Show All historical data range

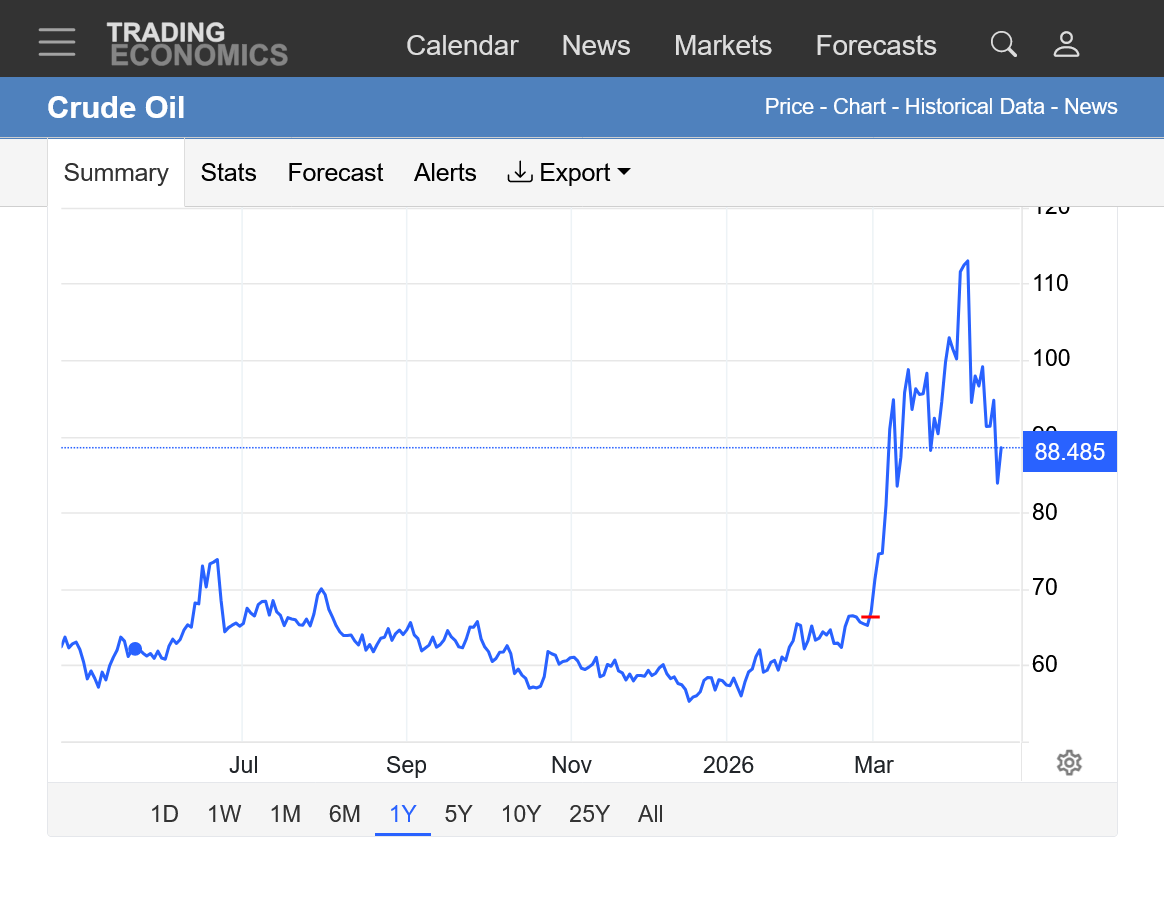[x=650, y=814]
